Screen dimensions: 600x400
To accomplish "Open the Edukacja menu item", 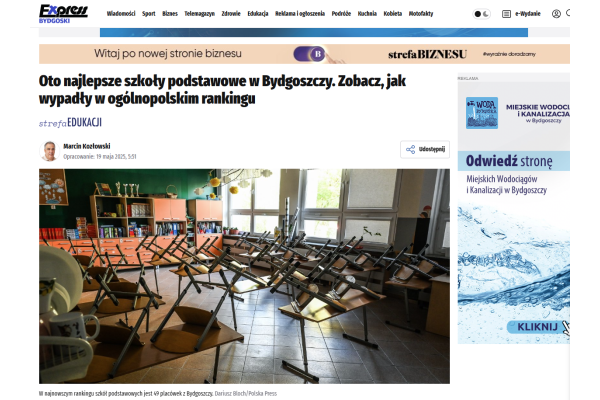I will pos(258,14).
